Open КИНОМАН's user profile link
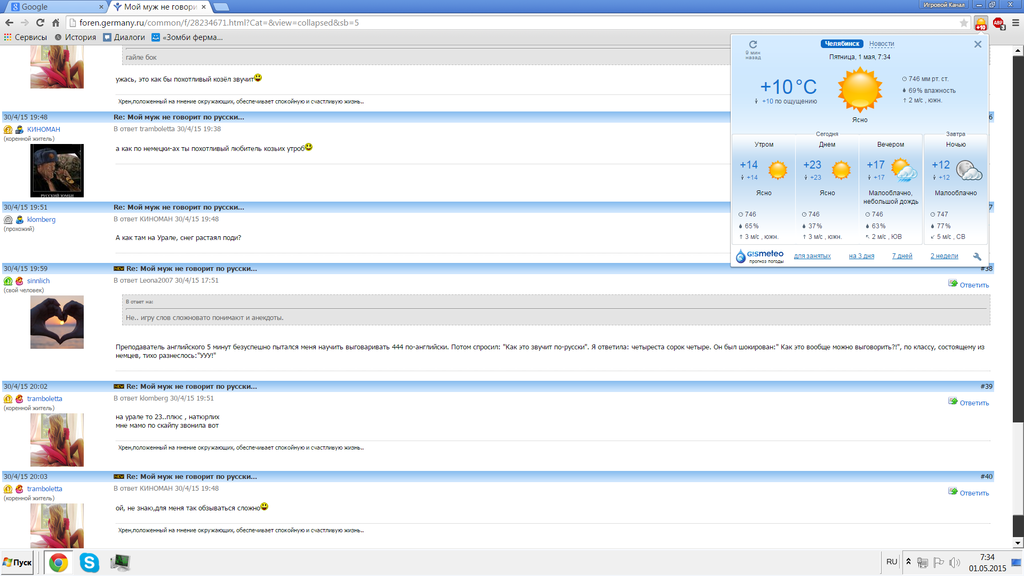Image resolution: width=1024 pixels, height=576 pixels. click(x=43, y=129)
